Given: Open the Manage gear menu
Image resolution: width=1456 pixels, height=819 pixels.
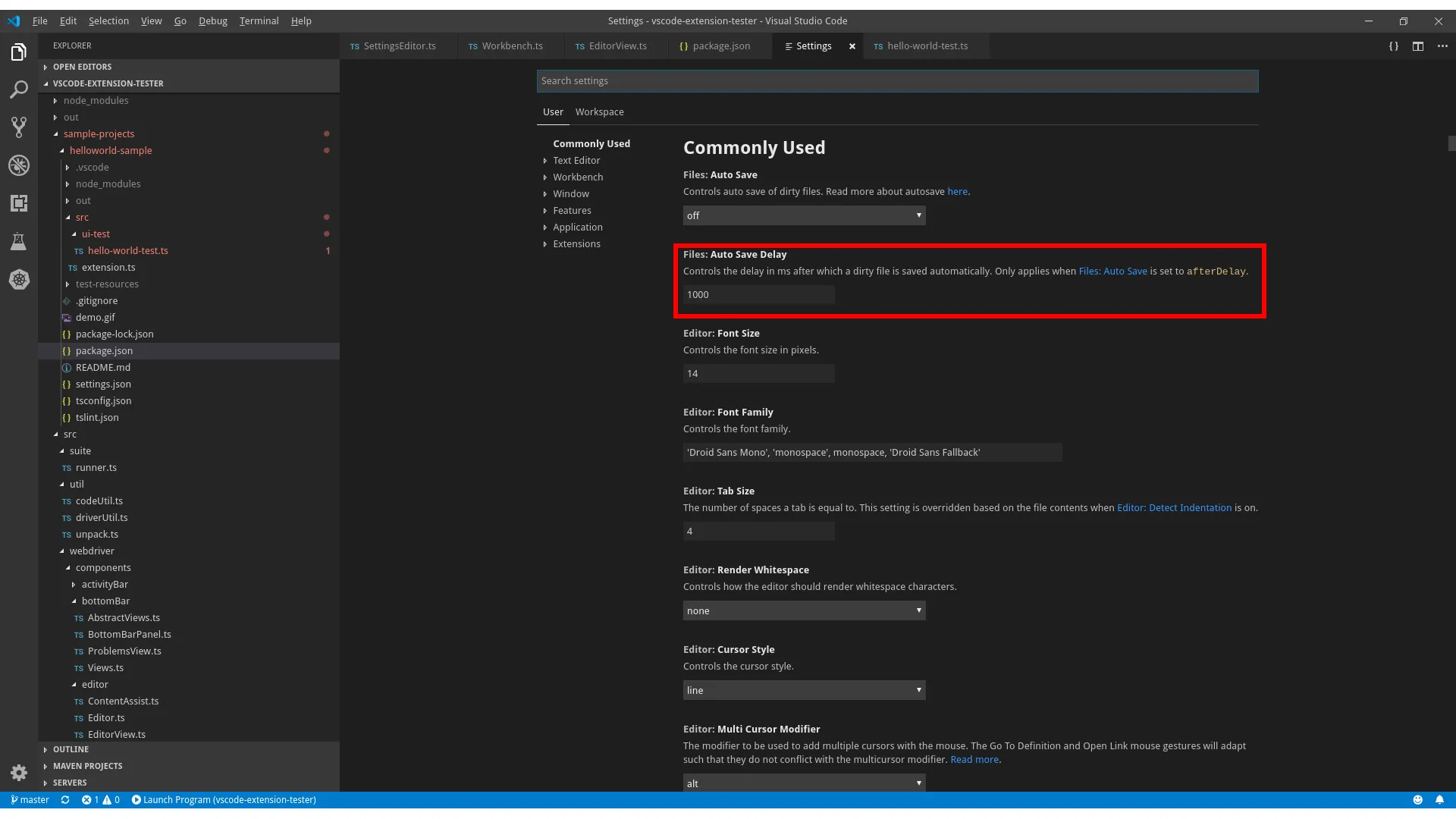Looking at the screenshot, I should (x=19, y=773).
